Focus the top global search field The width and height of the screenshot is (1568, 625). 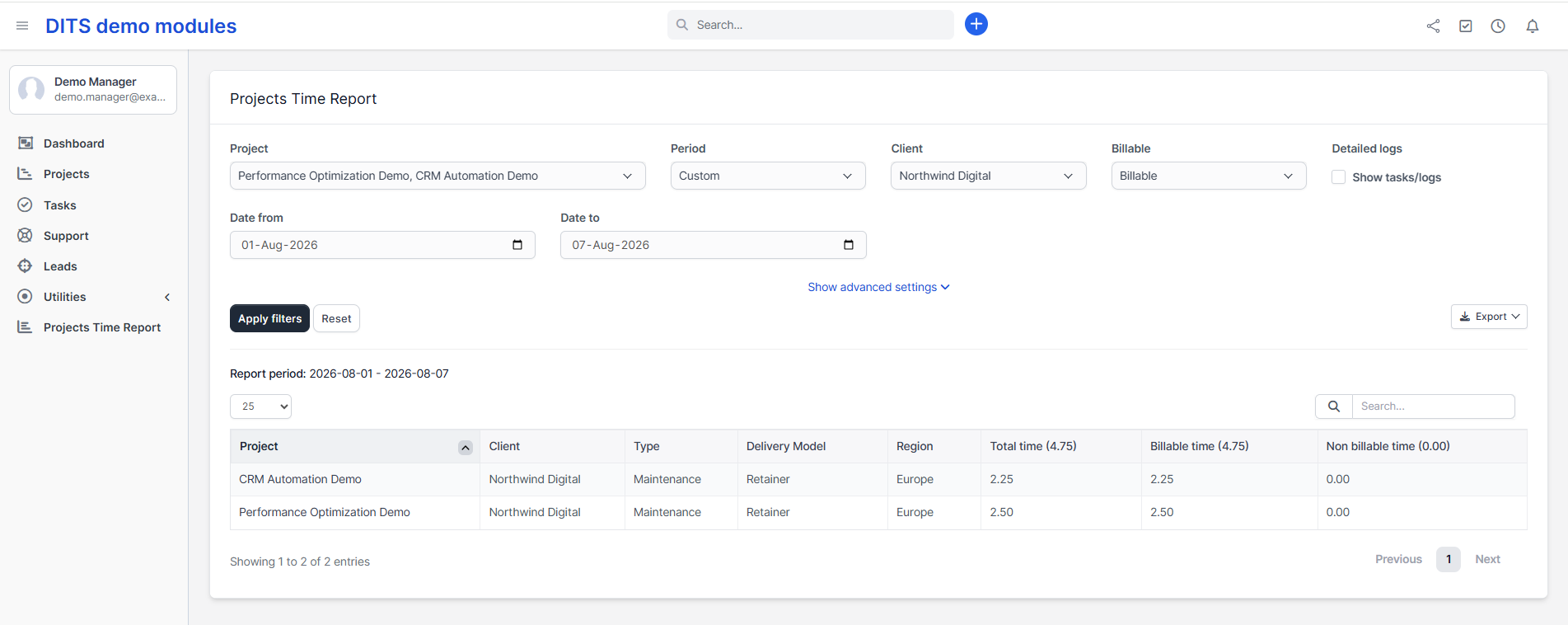811,25
